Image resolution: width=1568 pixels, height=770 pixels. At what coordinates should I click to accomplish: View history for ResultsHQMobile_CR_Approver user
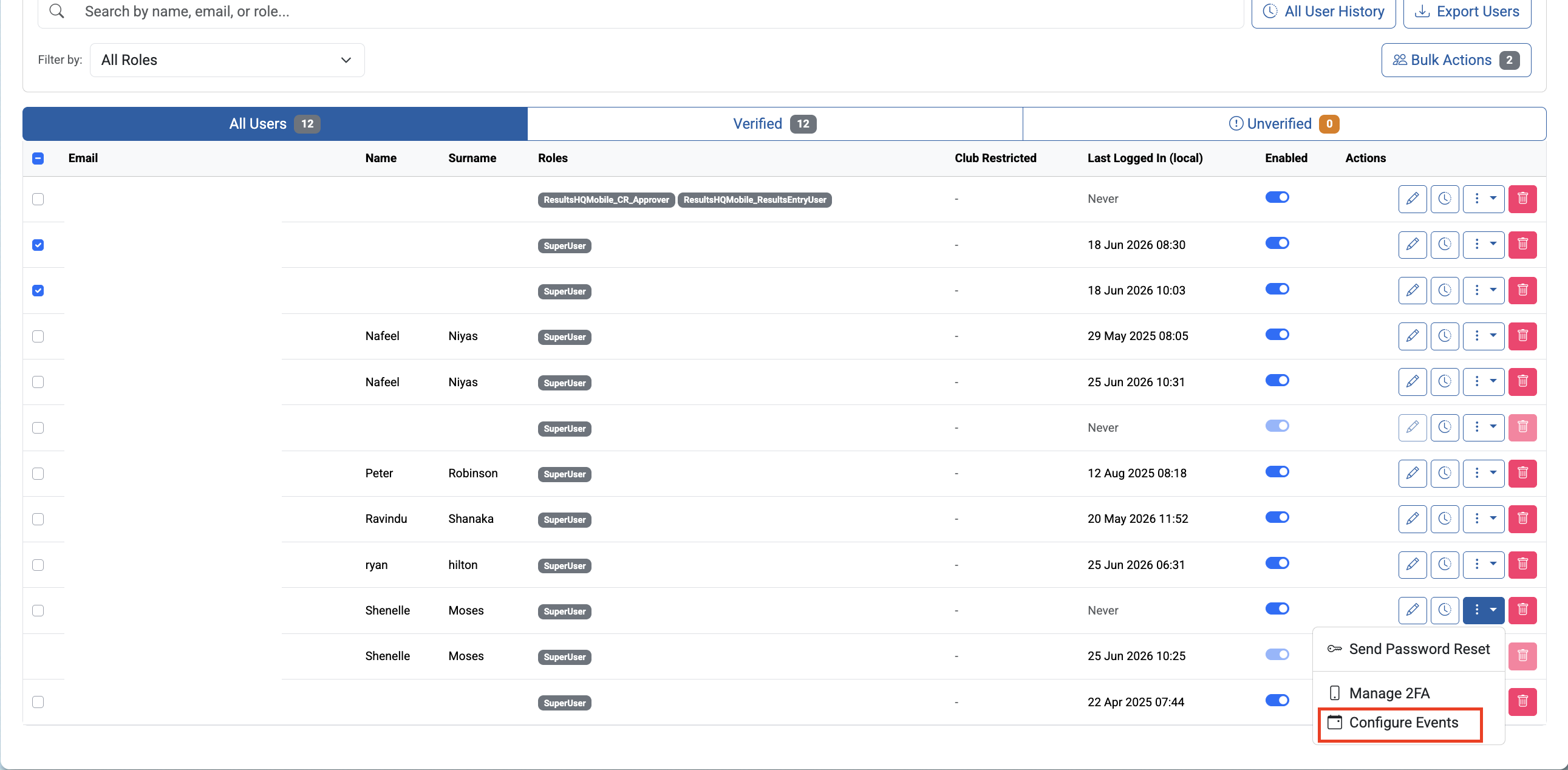point(1445,199)
